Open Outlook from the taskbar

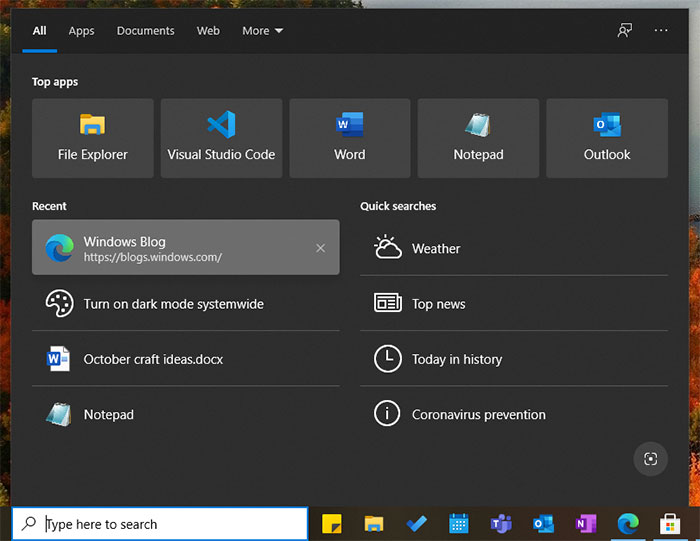[x=543, y=524]
